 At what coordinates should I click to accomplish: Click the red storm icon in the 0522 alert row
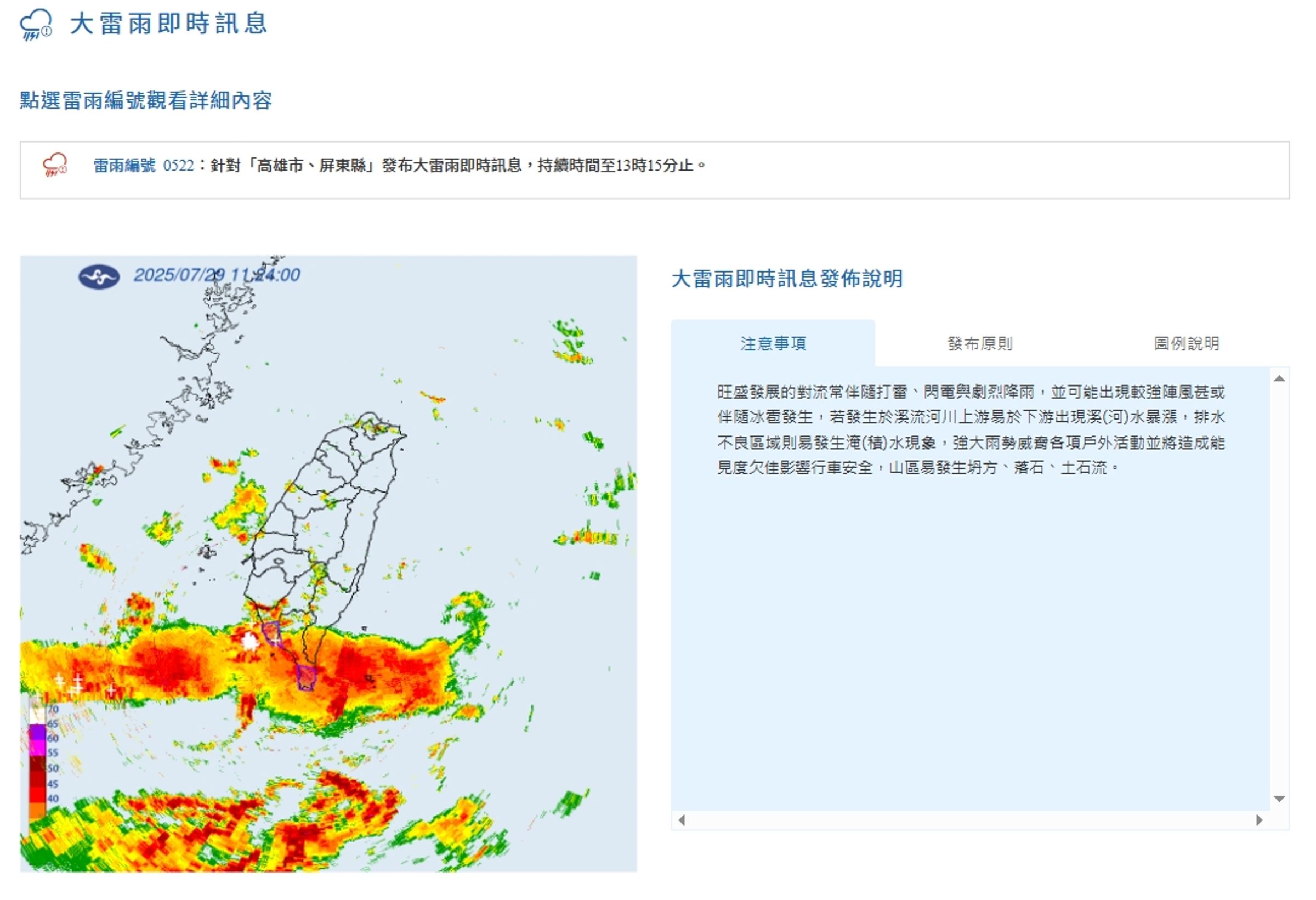(55, 165)
